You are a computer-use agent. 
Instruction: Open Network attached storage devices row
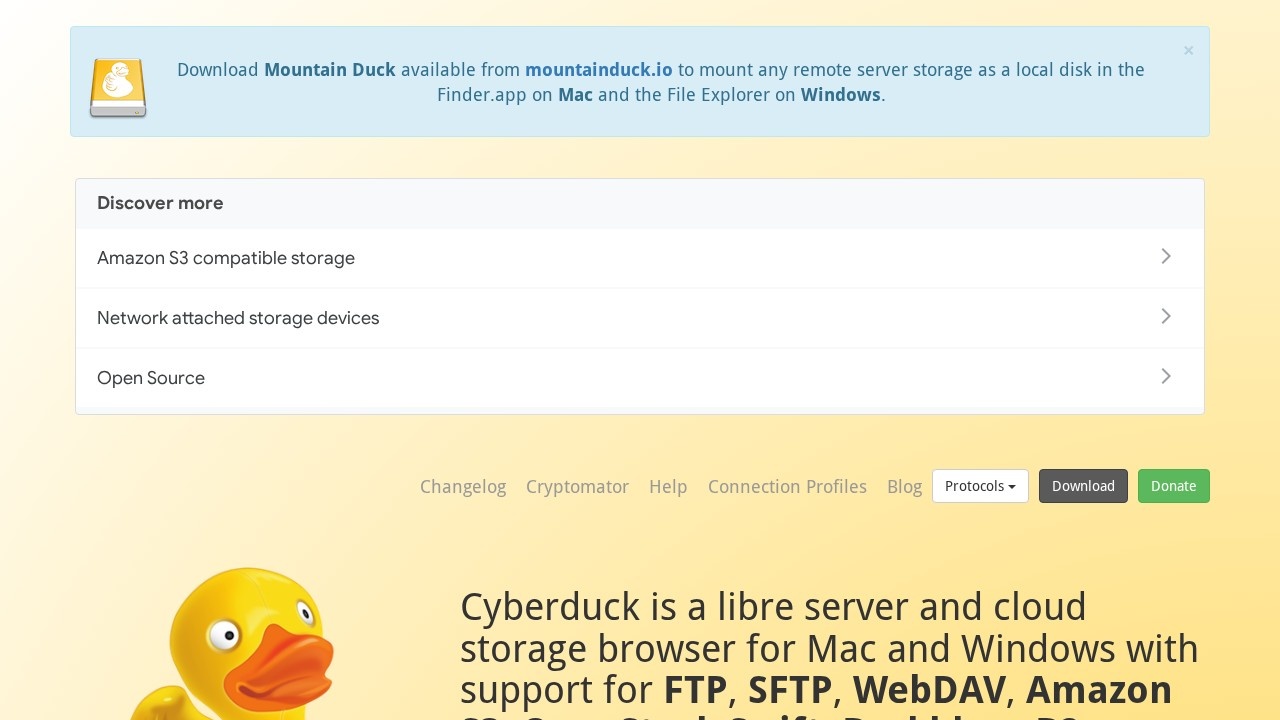pyautogui.click(x=640, y=318)
